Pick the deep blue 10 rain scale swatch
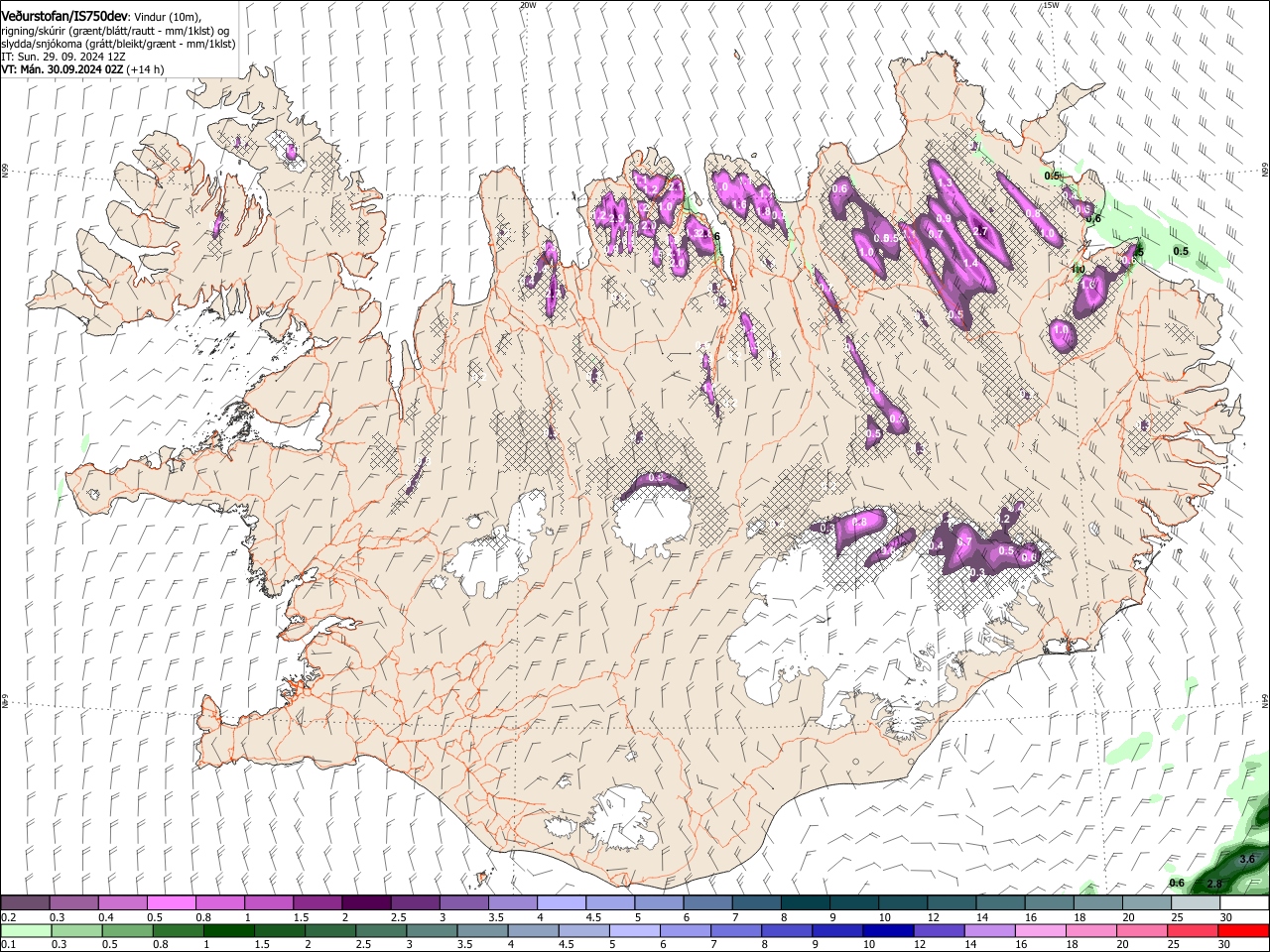The image size is (1270, 952). pos(888,930)
